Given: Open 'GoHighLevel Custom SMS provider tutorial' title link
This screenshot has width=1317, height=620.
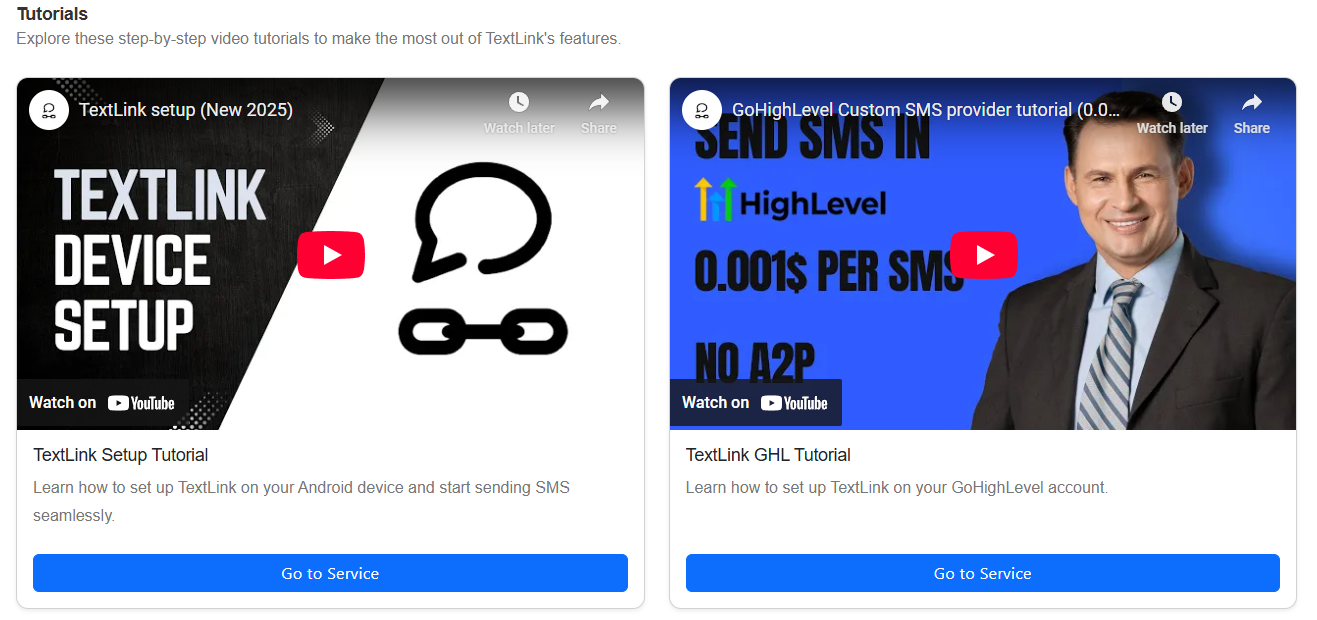Looking at the screenshot, I should 926,110.
